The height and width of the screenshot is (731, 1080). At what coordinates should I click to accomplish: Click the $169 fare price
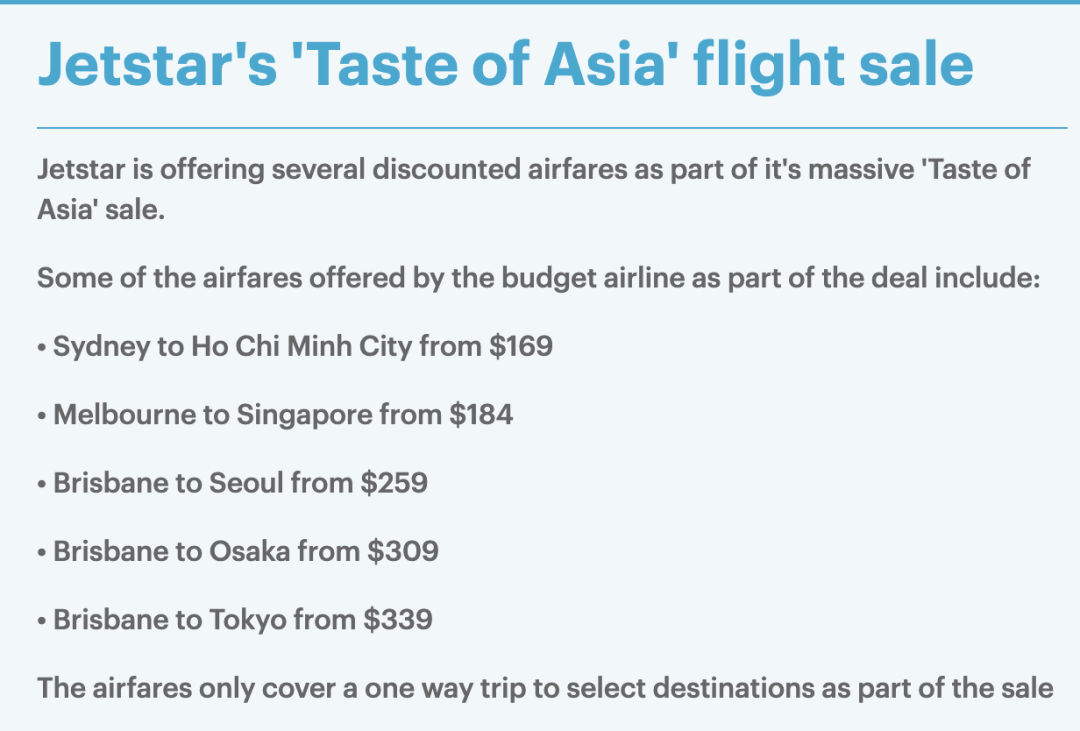[x=520, y=346]
